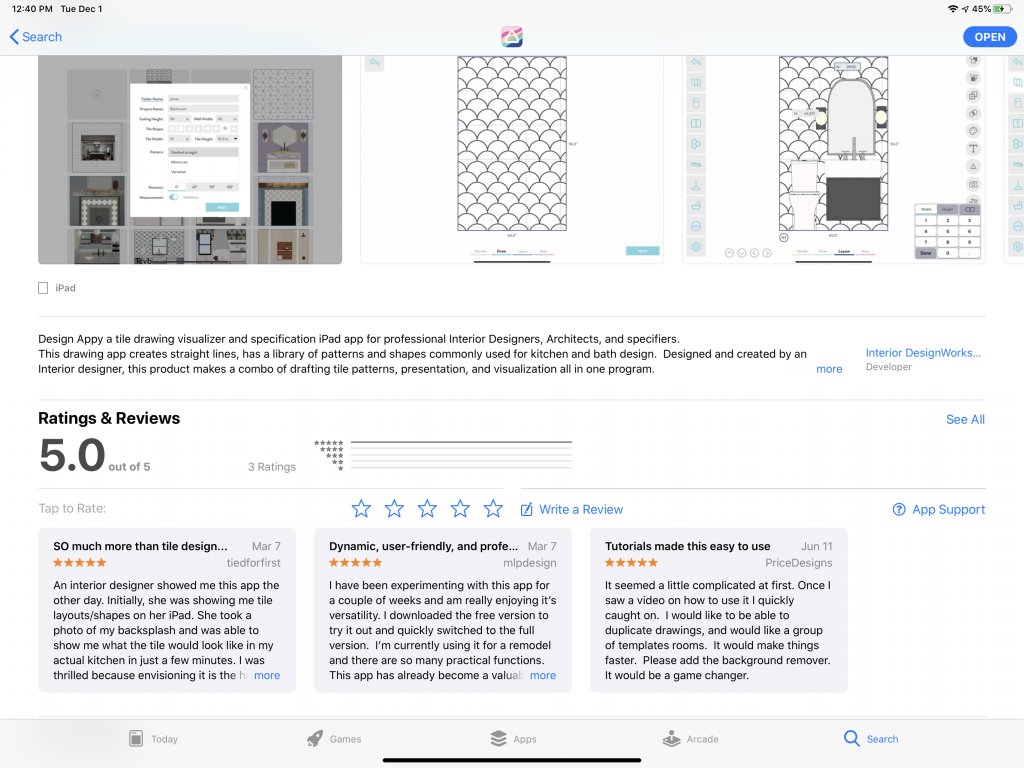The width and height of the screenshot is (1024, 768).
Task: Tap reviewer name mlpdesign
Action: tap(530, 563)
